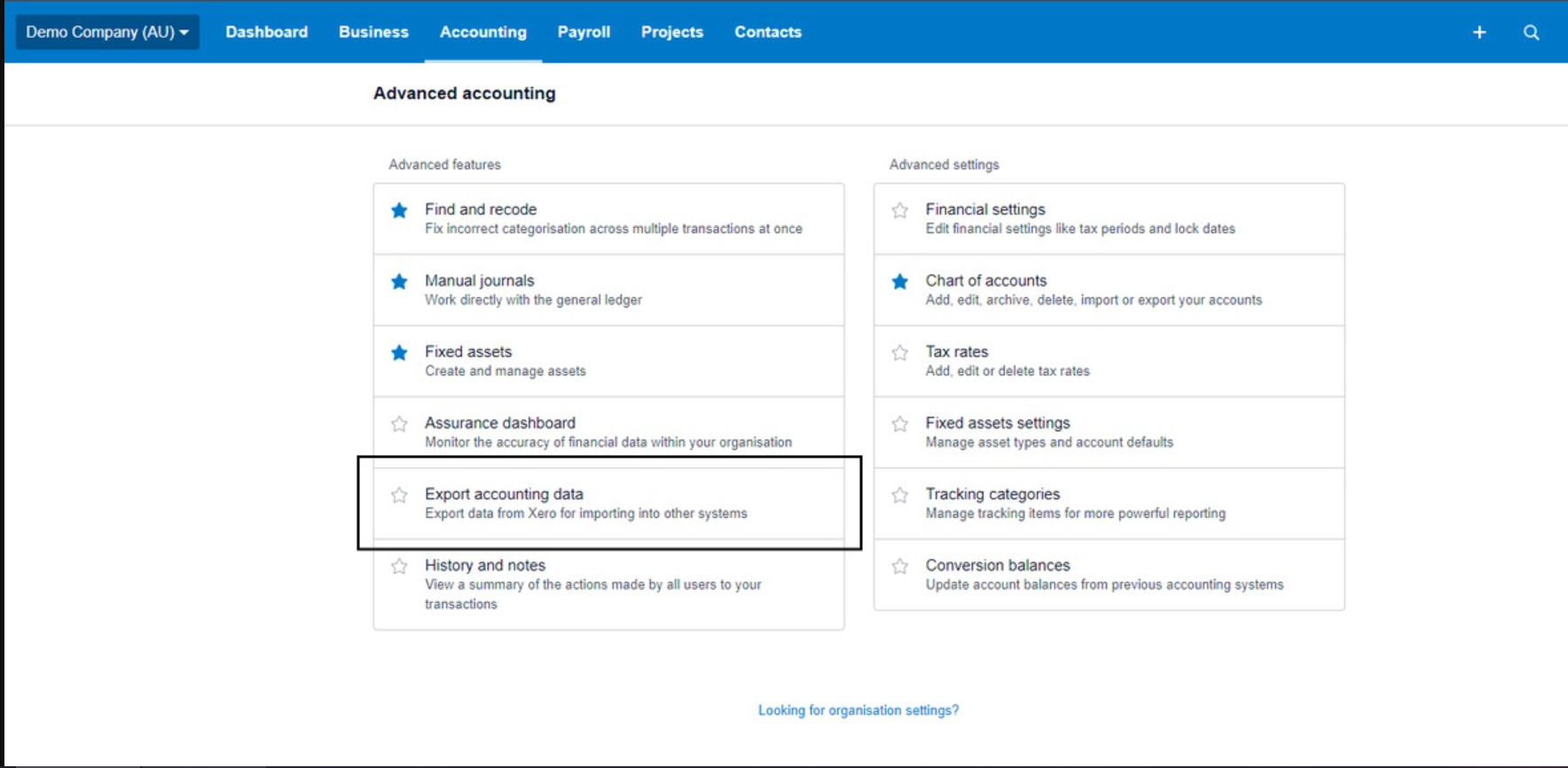Screen dimensions: 1568x768
Task: Unfavourite Find and recode star
Action: tap(399, 211)
